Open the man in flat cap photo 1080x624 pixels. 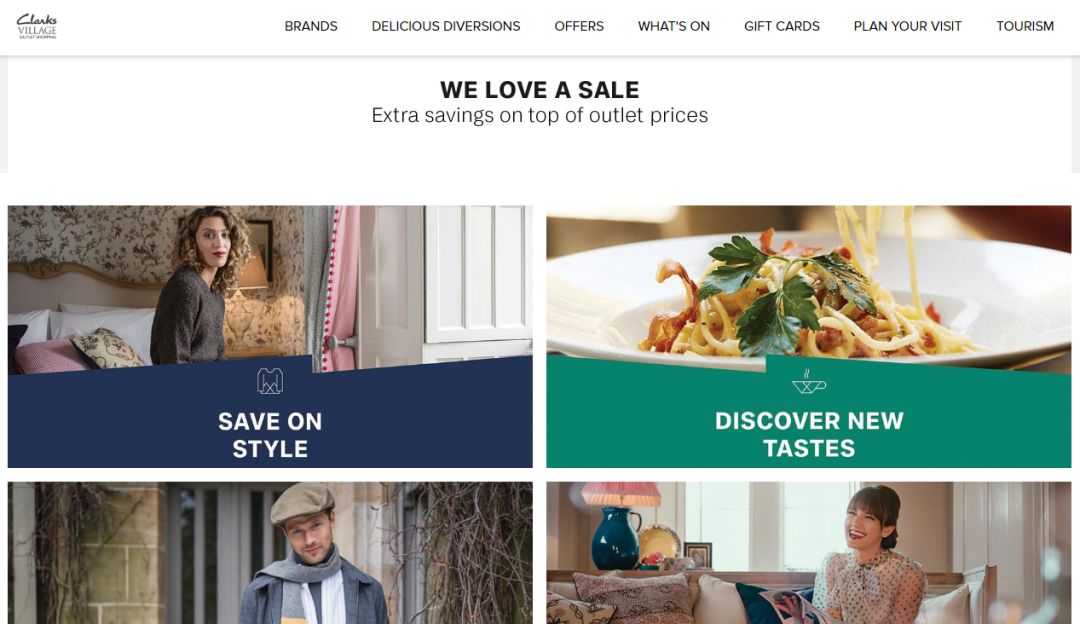[x=270, y=552]
